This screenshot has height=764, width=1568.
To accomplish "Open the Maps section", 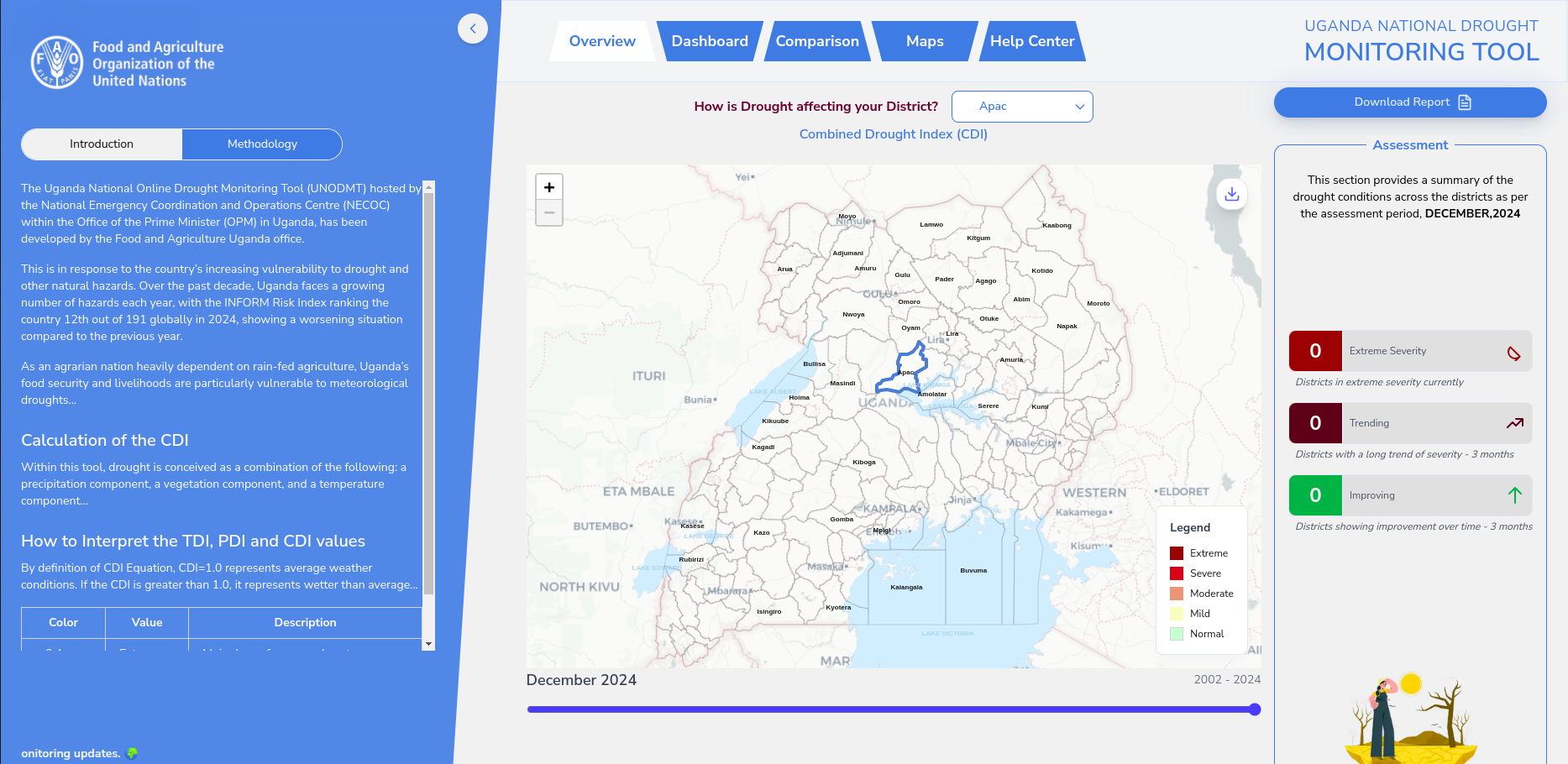I will 924,40.
